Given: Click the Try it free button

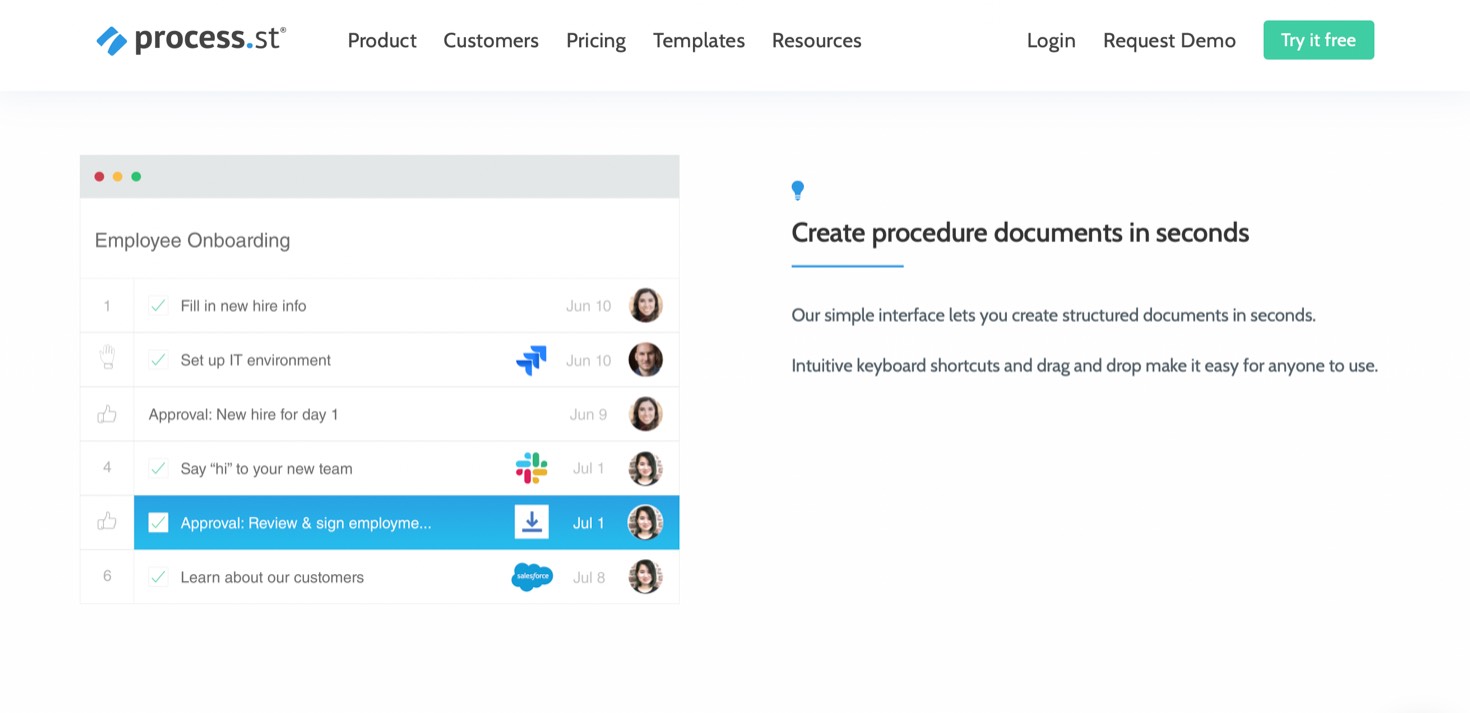Looking at the screenshot, I should pyautogui.click(x=1318, y=40).
